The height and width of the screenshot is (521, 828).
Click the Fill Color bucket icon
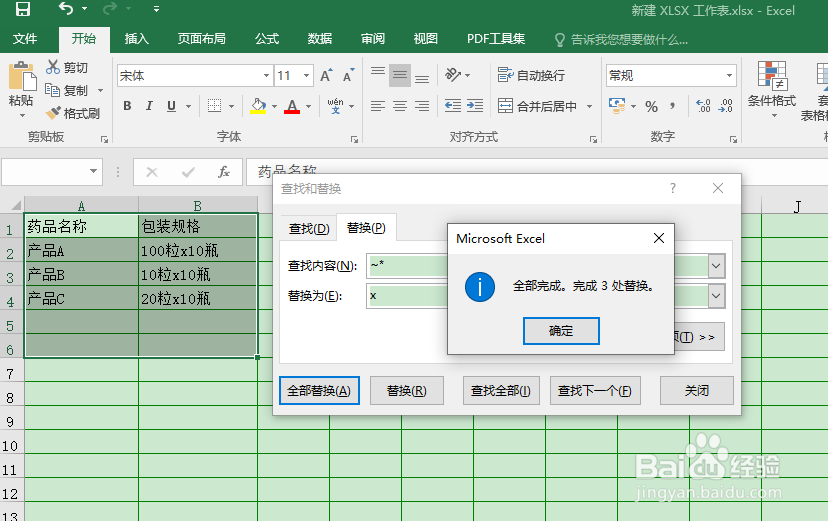[258, 106]
